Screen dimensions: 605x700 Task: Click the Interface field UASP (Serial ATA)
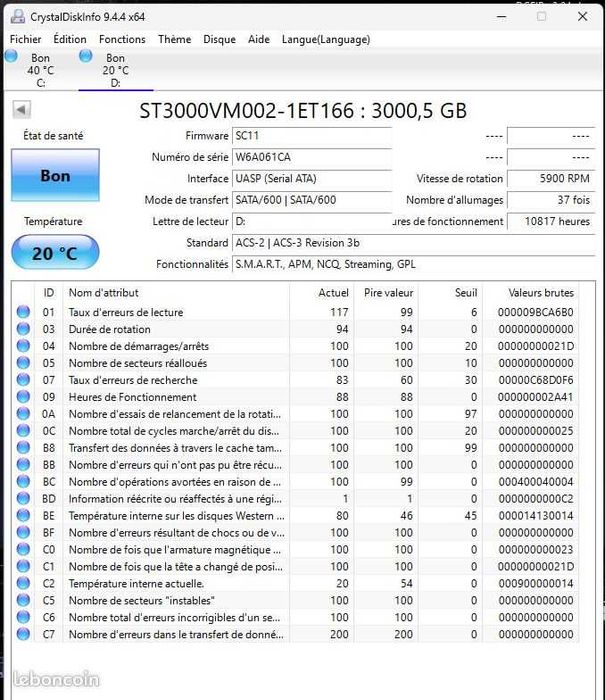(x=312, y=179)
